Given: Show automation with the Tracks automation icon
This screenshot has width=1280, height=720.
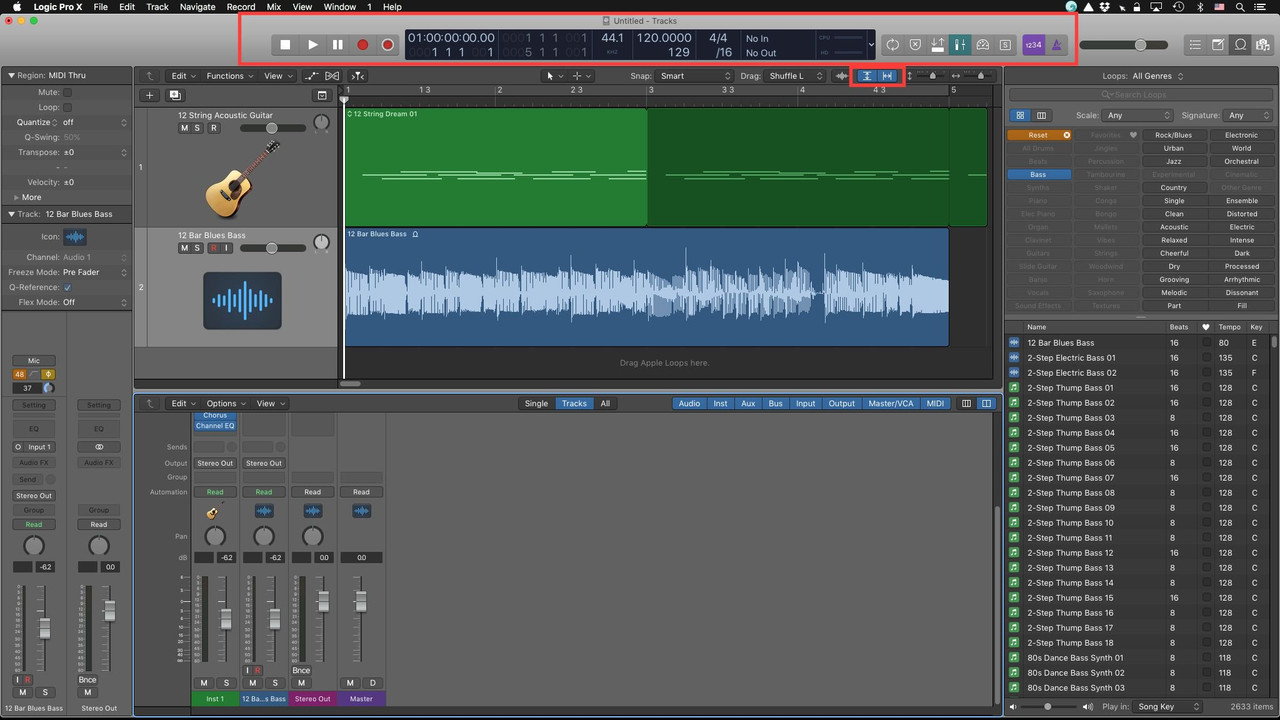Looking at the screenshot, I should click(311, 76).
